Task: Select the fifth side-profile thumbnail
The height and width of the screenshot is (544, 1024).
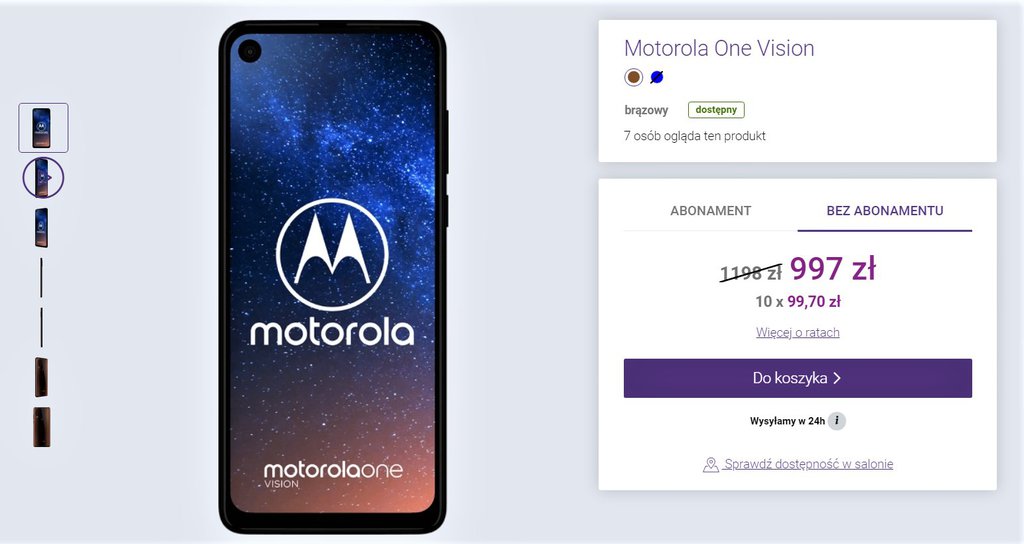Action: click(x=42, y=327)
